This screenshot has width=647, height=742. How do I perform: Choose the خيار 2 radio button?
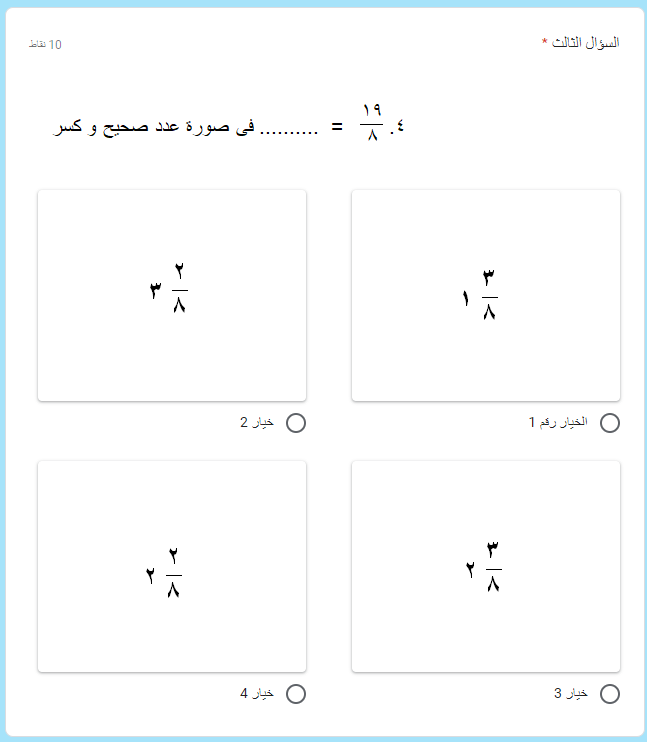coord(296,423)
